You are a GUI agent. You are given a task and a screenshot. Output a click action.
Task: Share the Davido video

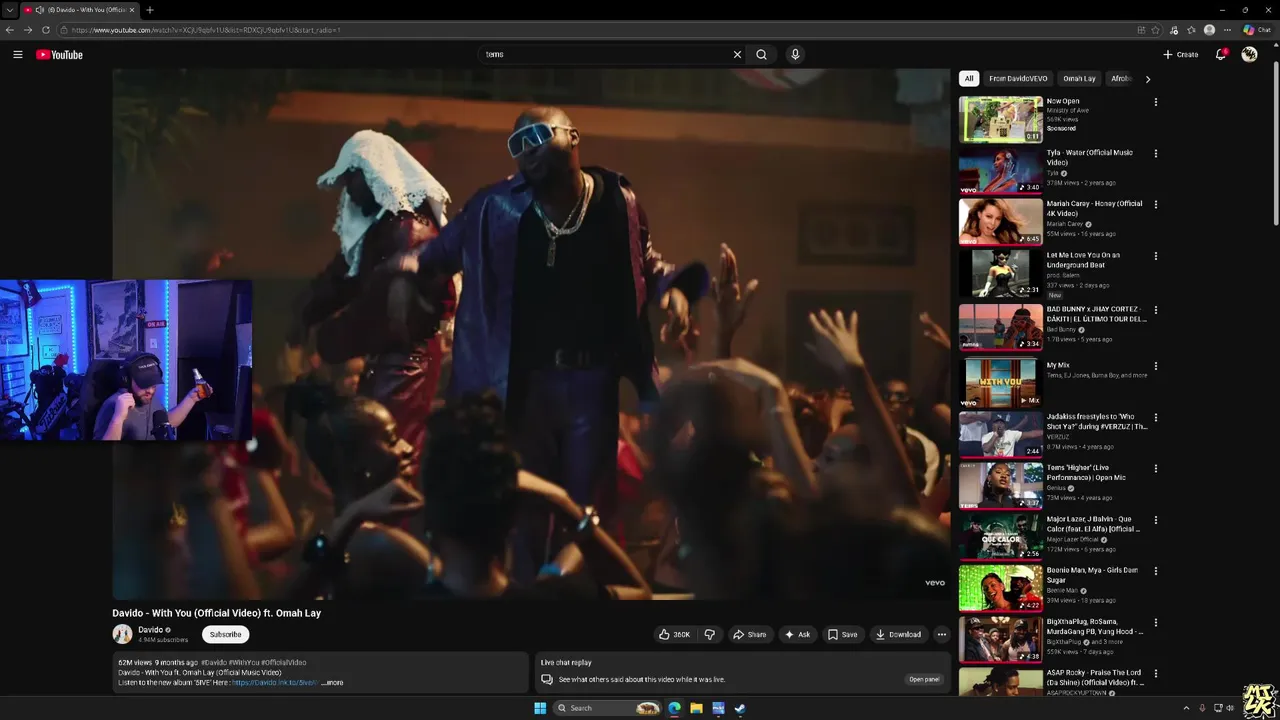pos(749,634)
